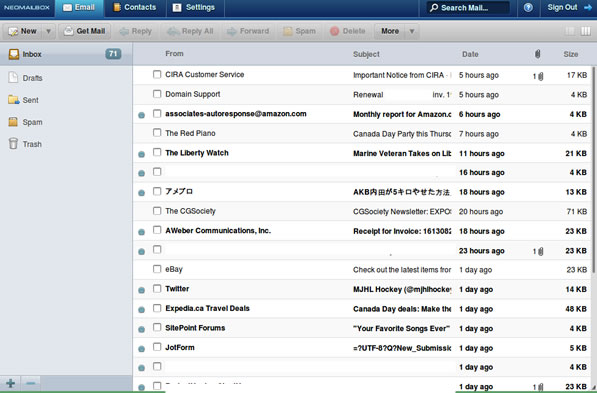Open CGSociety Newsletter subject line

pyautogui.click(x=402, y=212)
